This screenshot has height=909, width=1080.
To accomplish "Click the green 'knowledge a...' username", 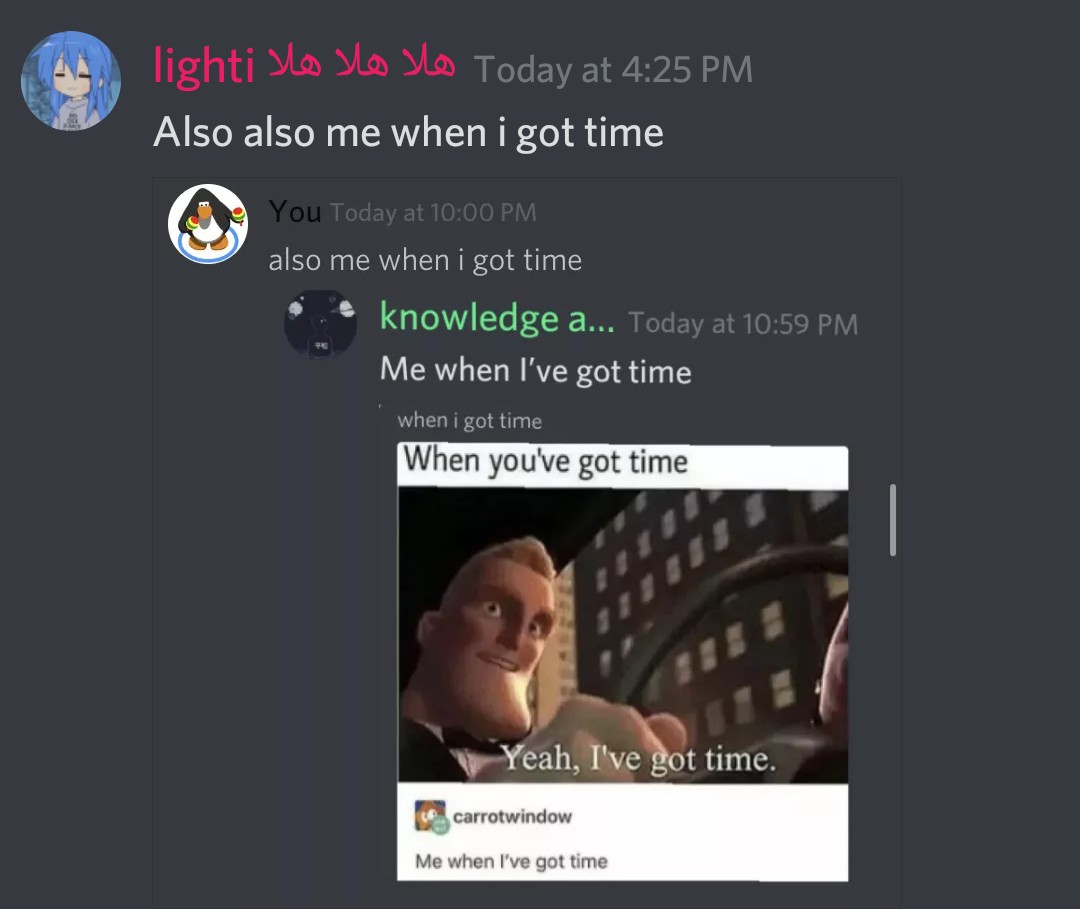I will coord(497,318).
